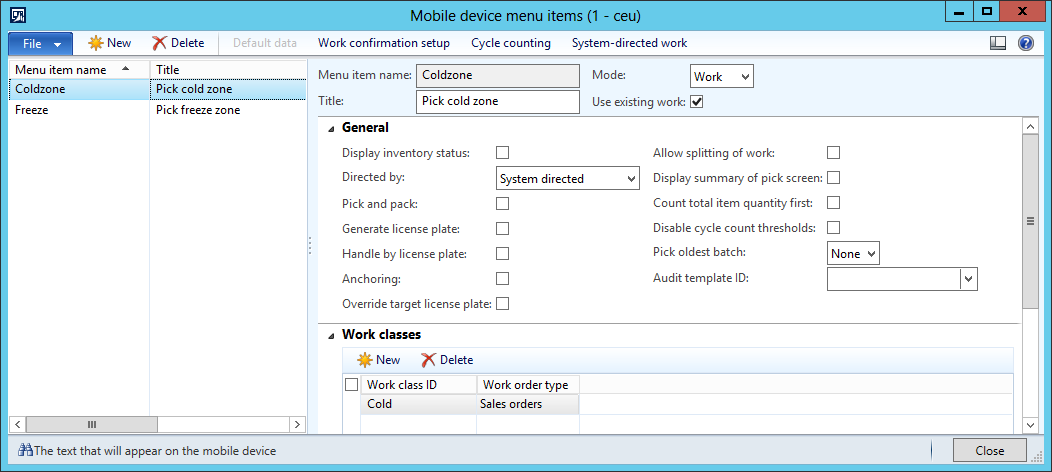Click Delete icon in Work classes section
This screenshot has height=472, width=1052.
click(429, 360)
